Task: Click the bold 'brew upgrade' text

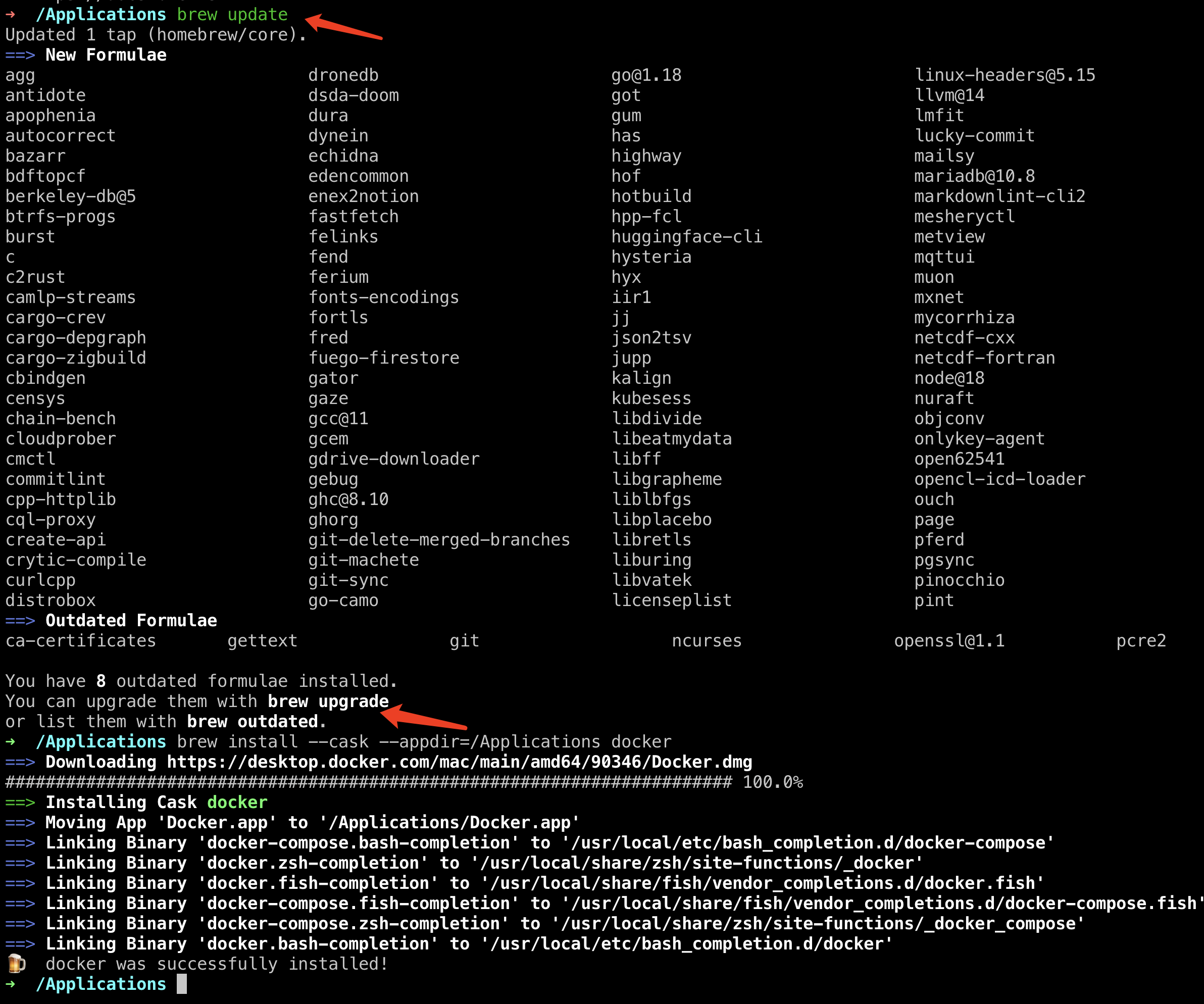Action: (328, 701)
